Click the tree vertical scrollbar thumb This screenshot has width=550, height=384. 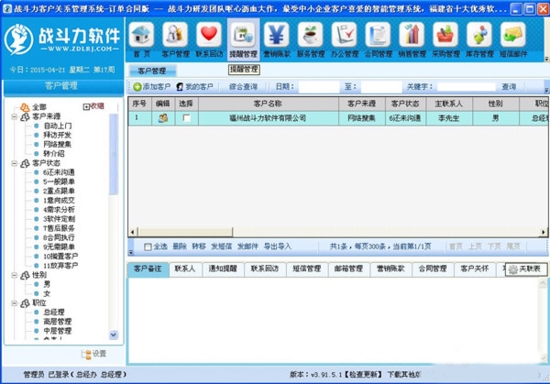coord(113,154)
